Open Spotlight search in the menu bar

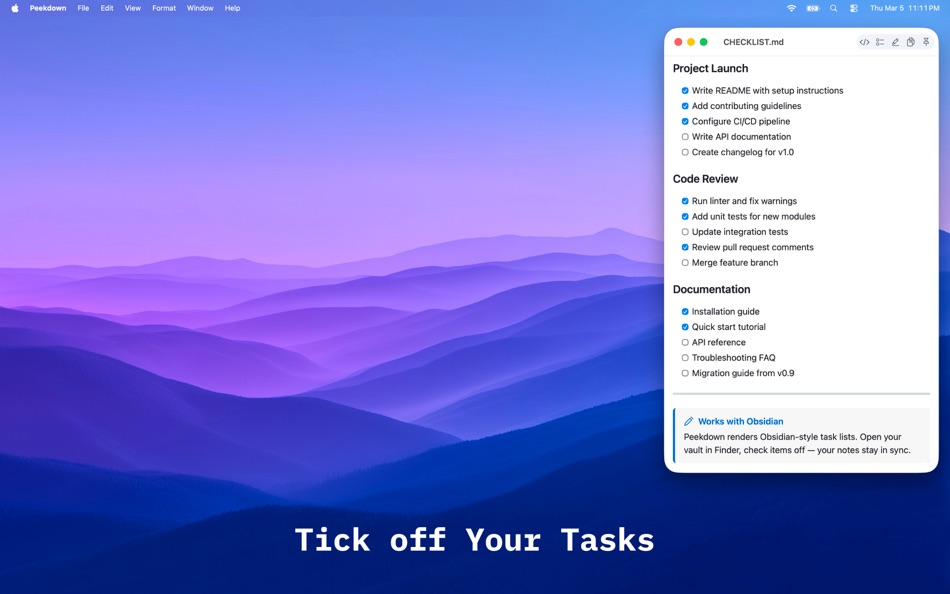click(834, 8)
